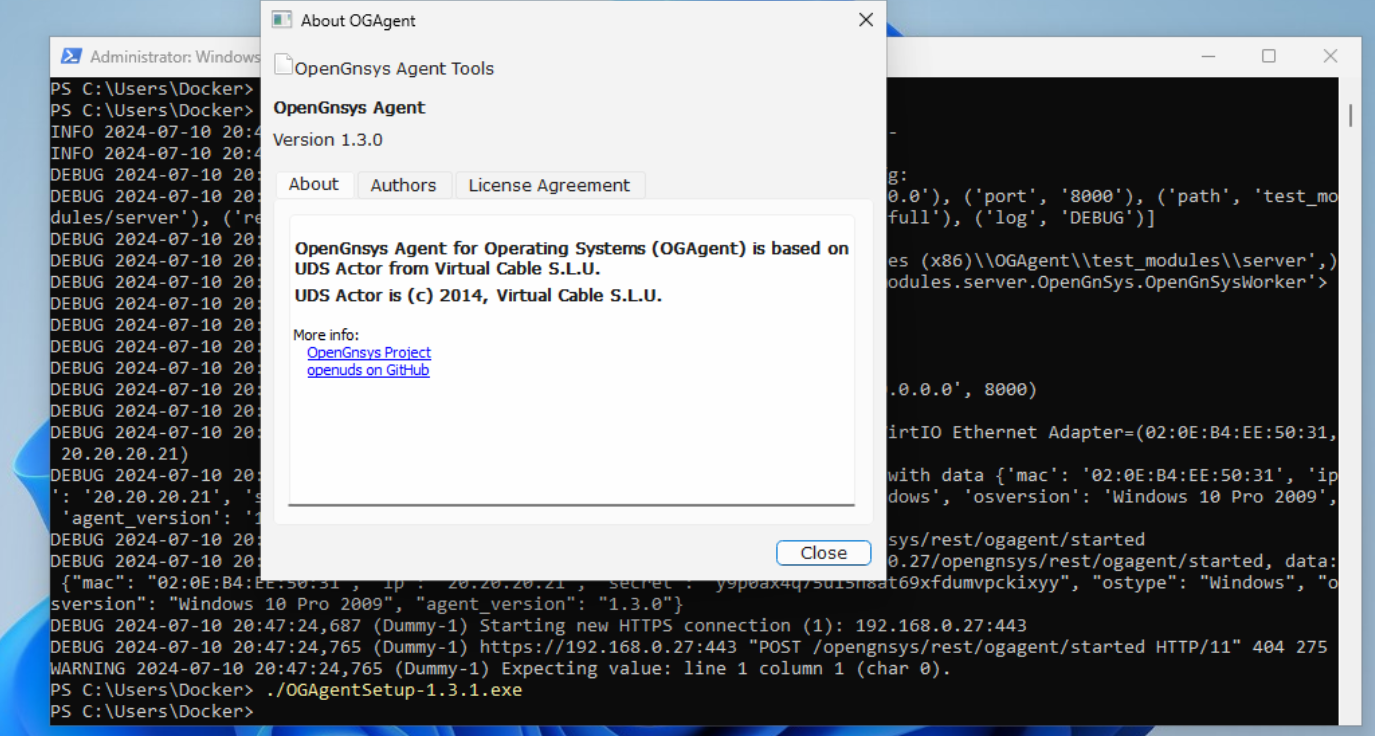Click the About OGAgent title bar text
1375x736 pixels.
[358, 21]
